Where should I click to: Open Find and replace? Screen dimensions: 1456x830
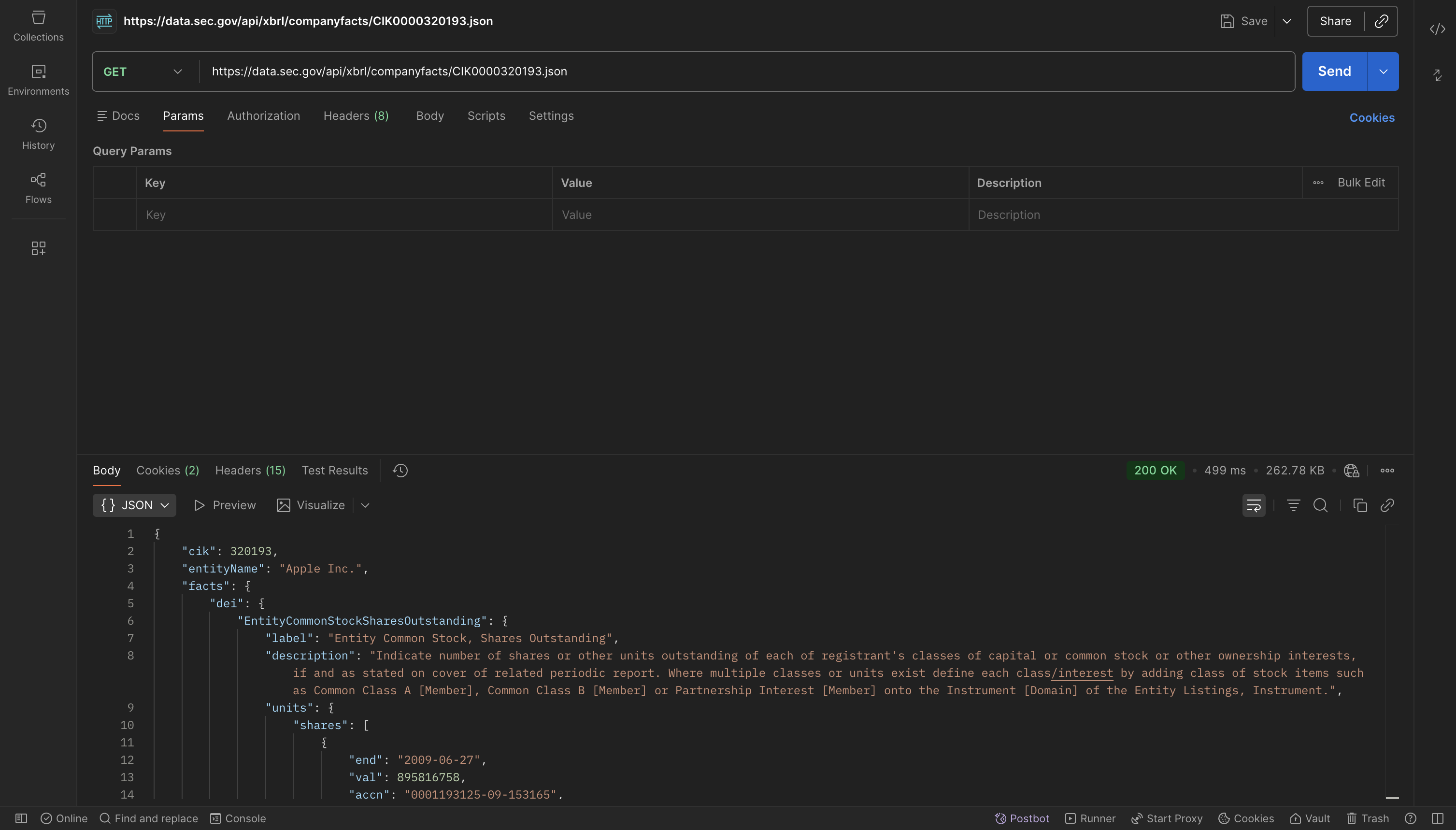149,818
